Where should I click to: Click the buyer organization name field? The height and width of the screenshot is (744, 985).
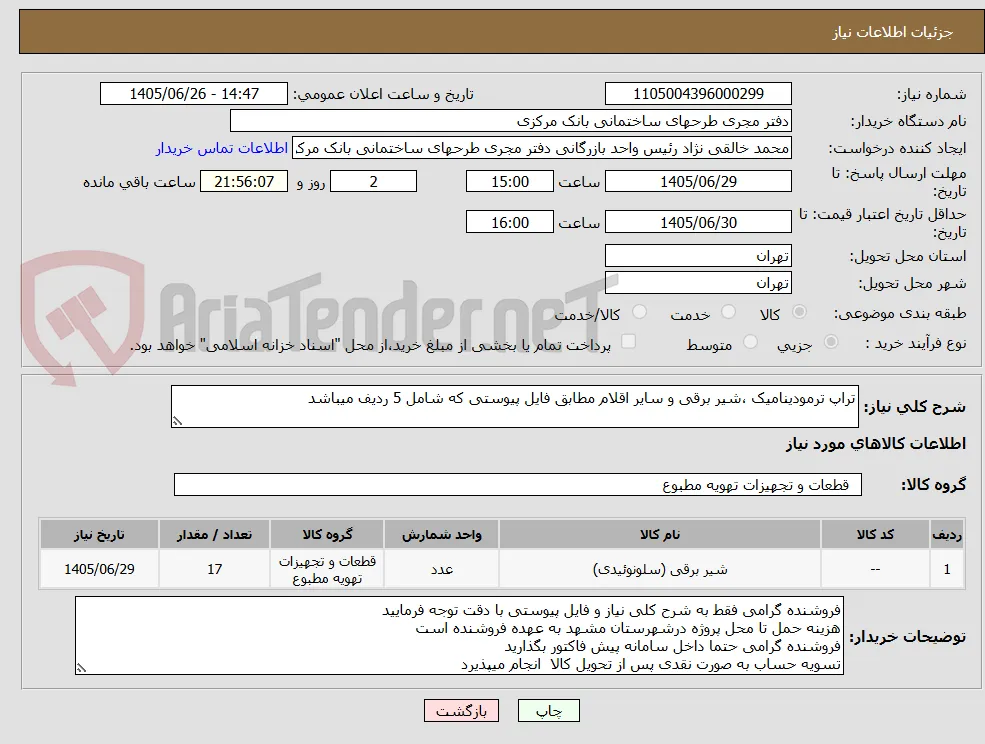(511, 121)
